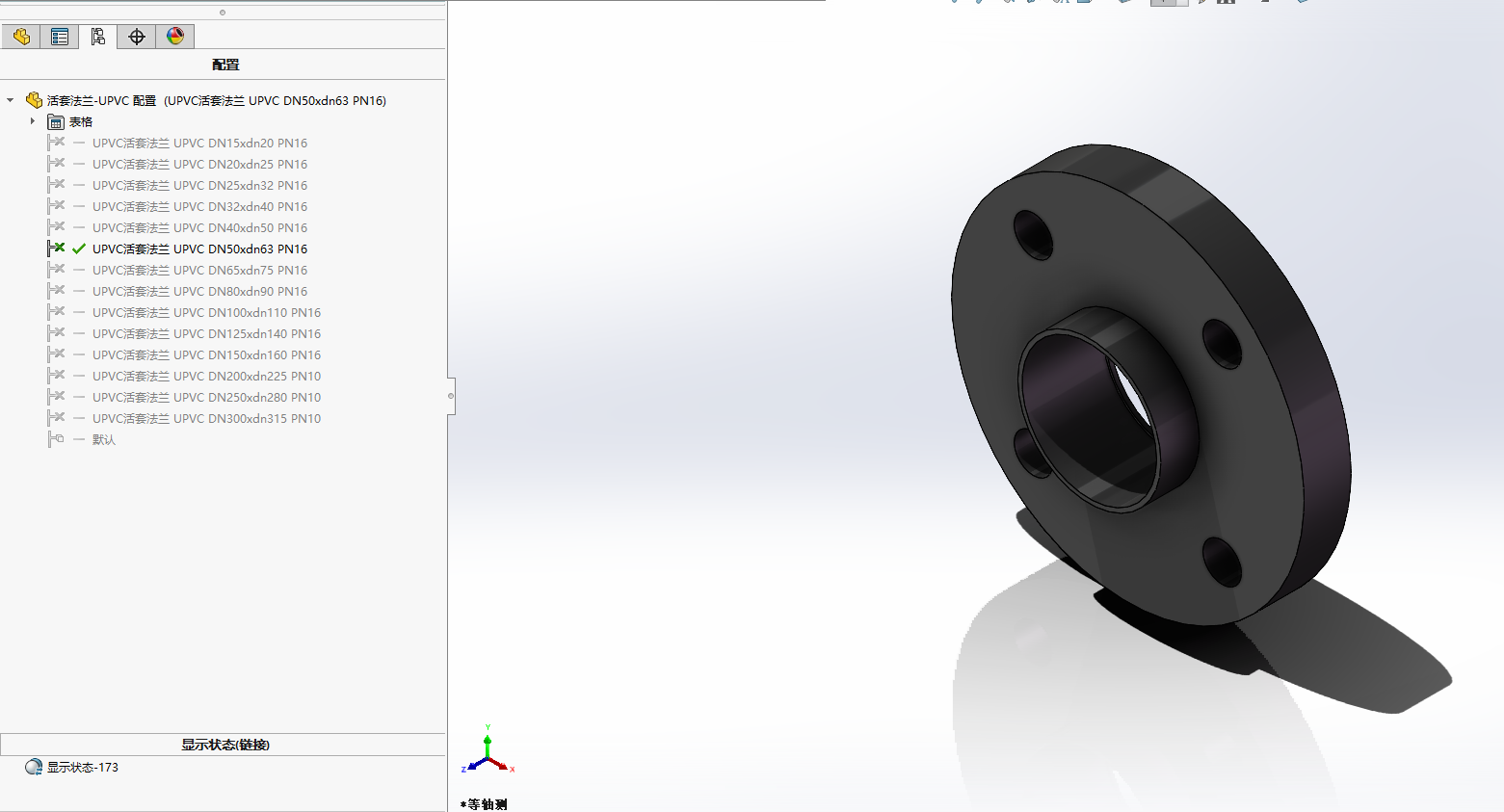Open the FeatureManager design tree tab
The height and width of the screenshot is (812, 1504).
[21, 37]
